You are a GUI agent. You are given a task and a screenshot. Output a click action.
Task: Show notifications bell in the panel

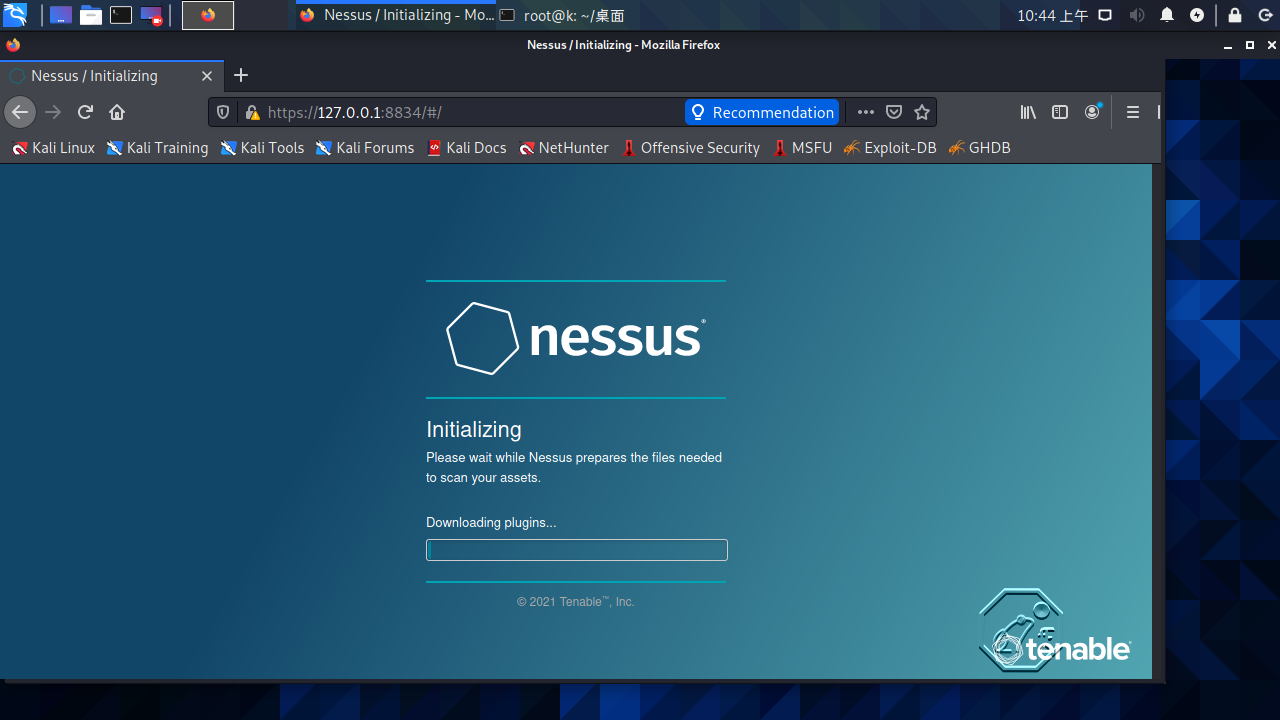[1167, 15]
